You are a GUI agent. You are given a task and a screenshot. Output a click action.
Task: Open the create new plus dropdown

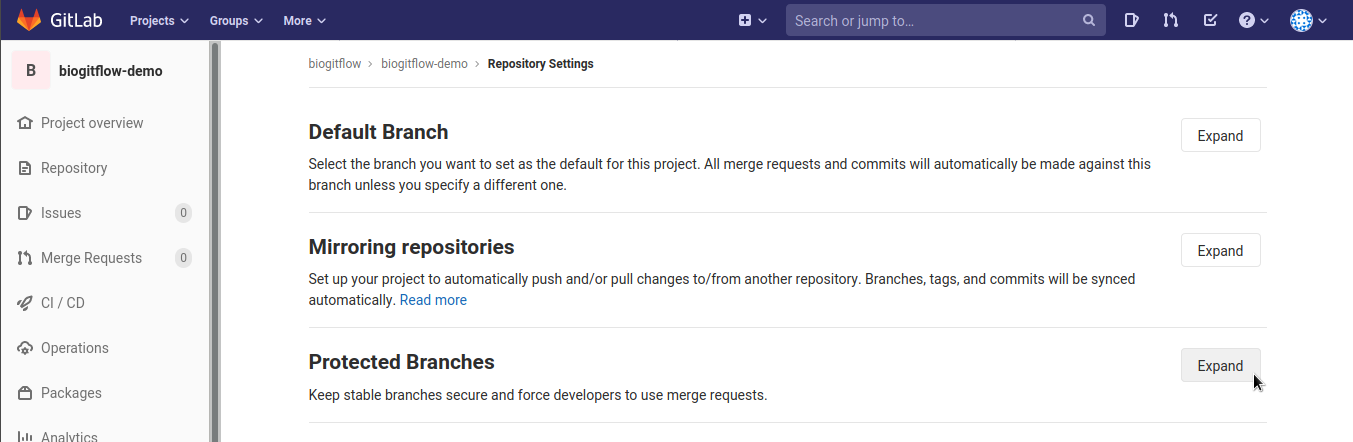(752, 20)
